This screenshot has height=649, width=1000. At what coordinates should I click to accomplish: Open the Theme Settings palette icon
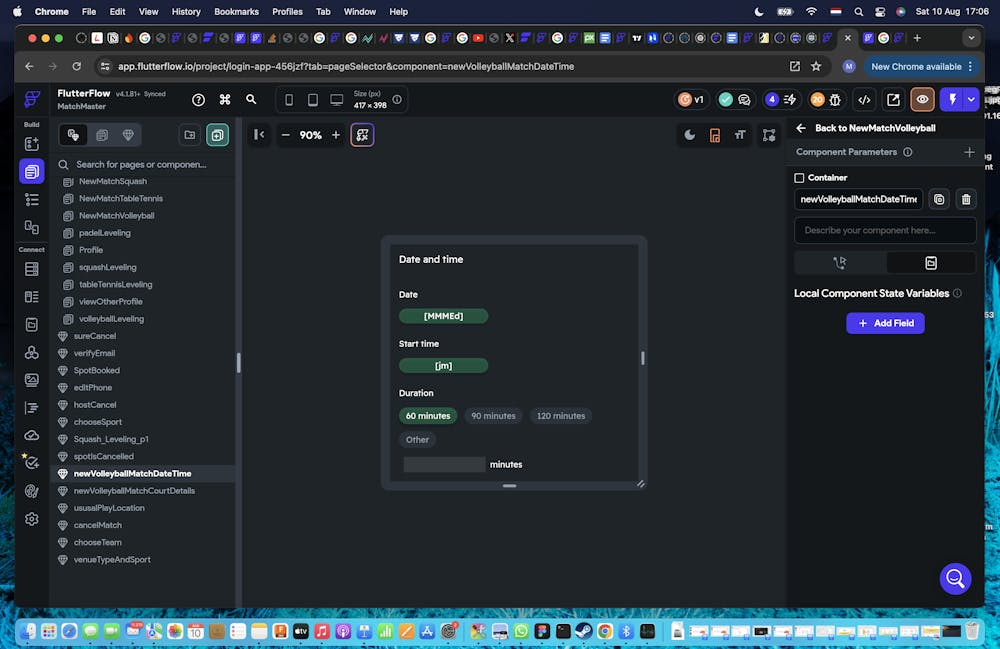click(31, 490)
